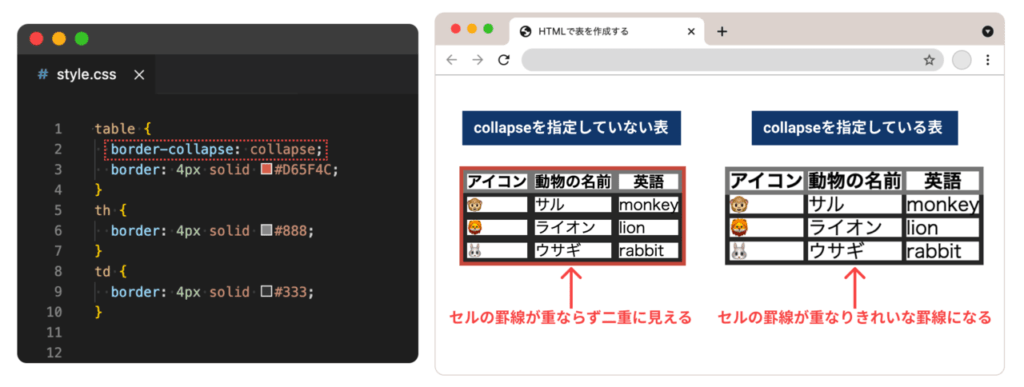Reload the page in the browser

click(x=504, y=60)
